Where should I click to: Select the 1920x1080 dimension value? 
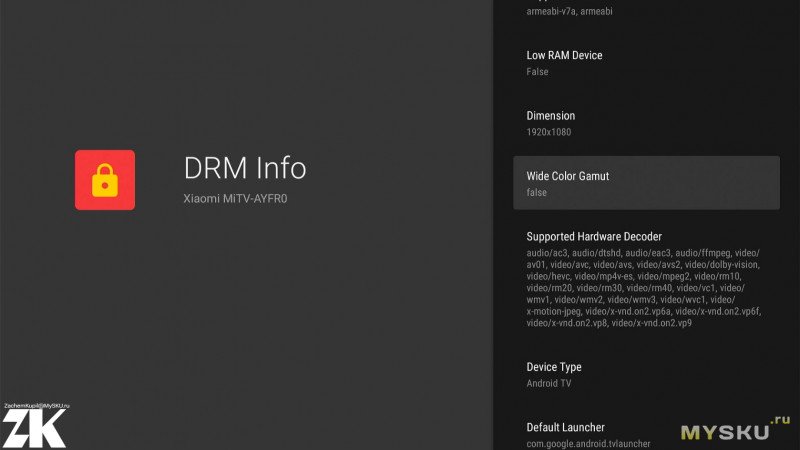tap(548, 132)
